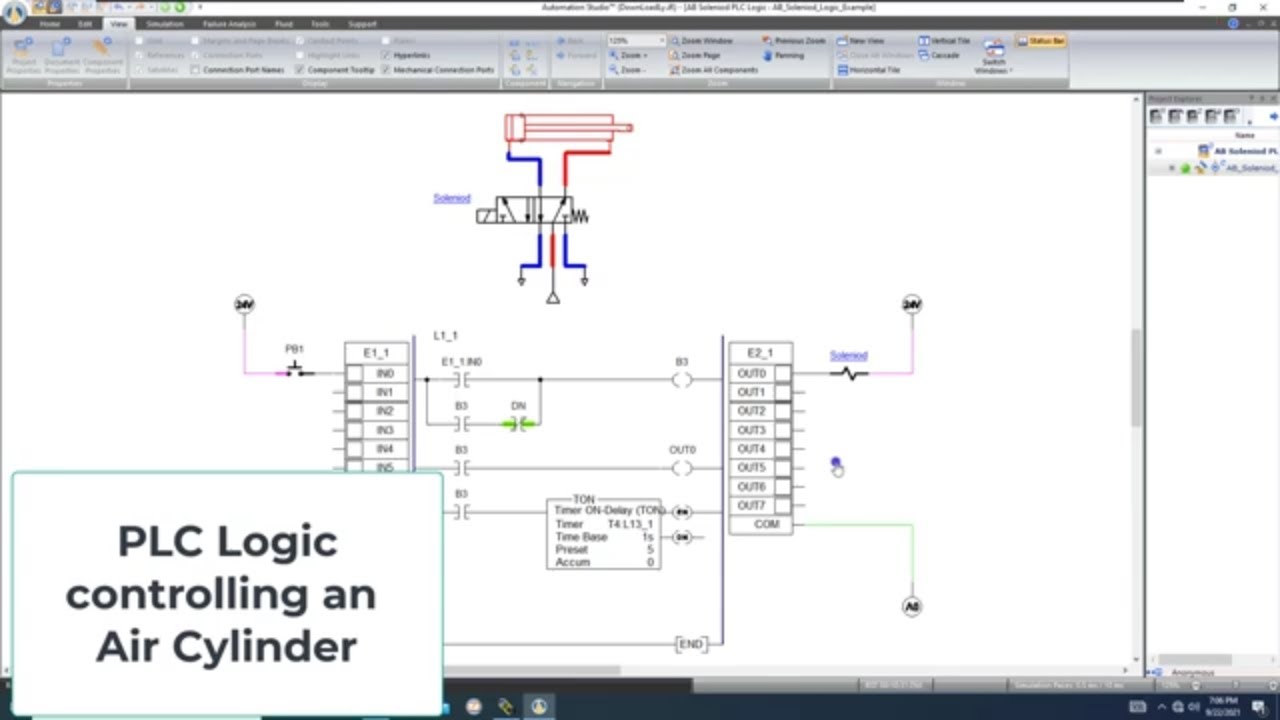Click the vertical scrollbar of the diagram
The image size is (1280, 720).
pos(1137,376)
